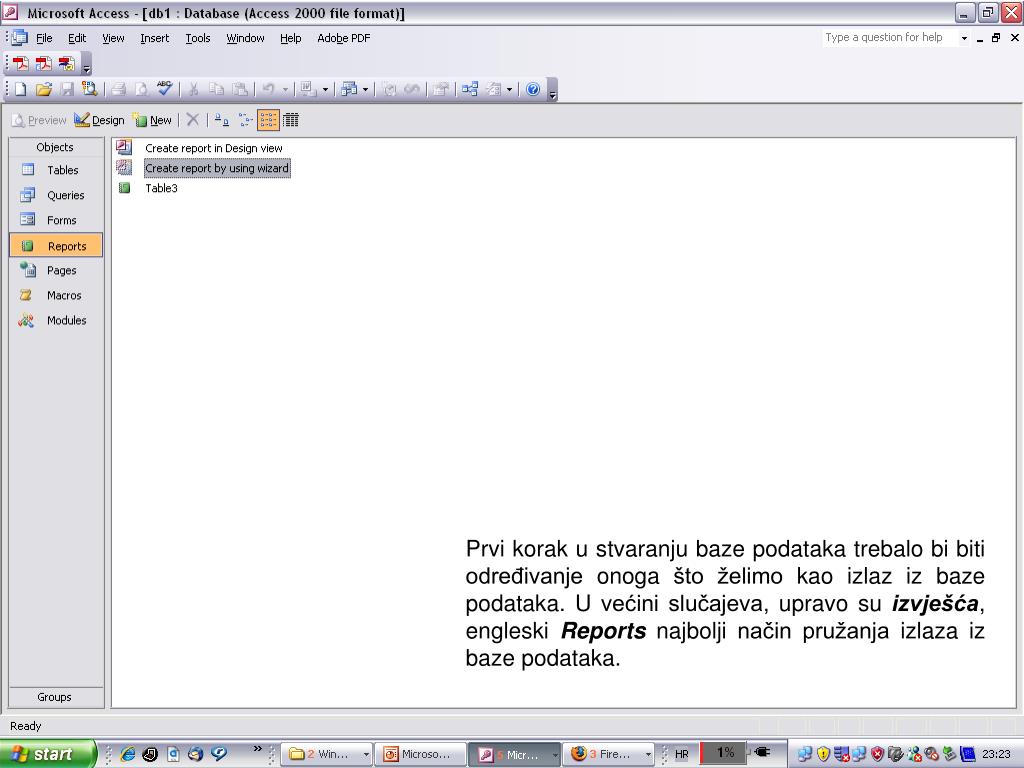
Task: Toggle the List view button
Action: coord(268,120)
